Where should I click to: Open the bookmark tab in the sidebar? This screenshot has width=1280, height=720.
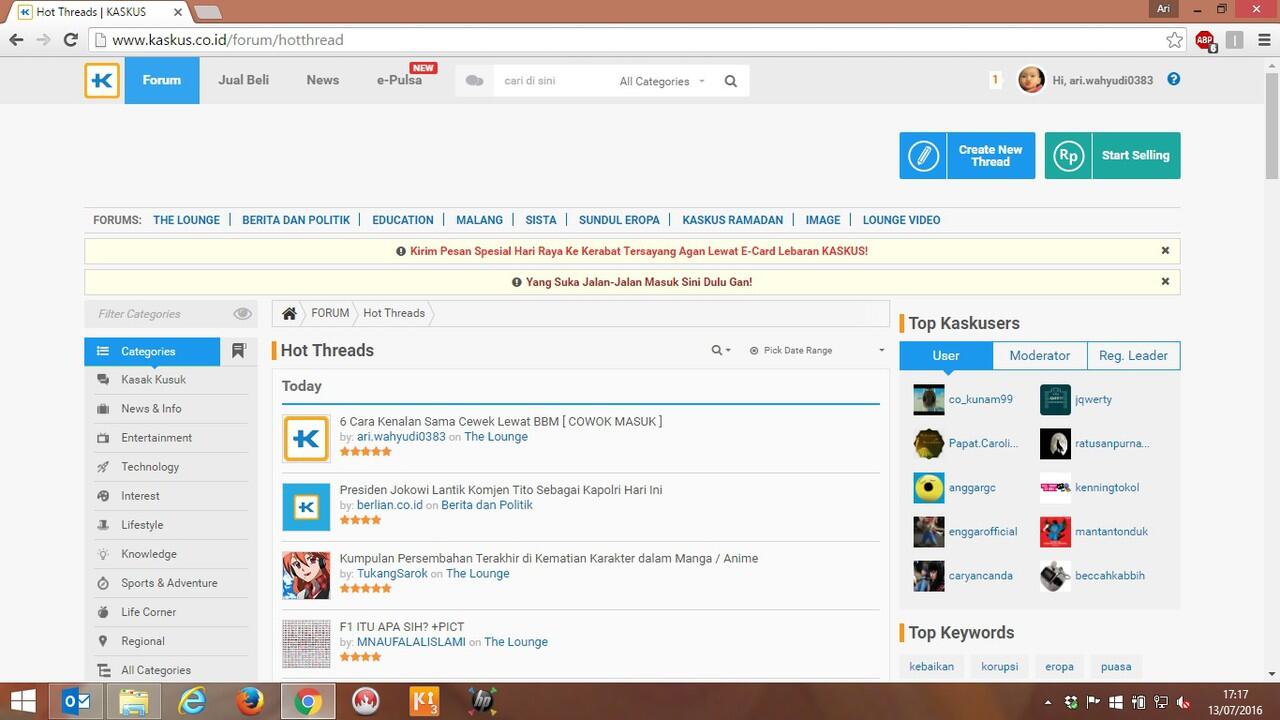pyautogui.click(x=239, y=351)
